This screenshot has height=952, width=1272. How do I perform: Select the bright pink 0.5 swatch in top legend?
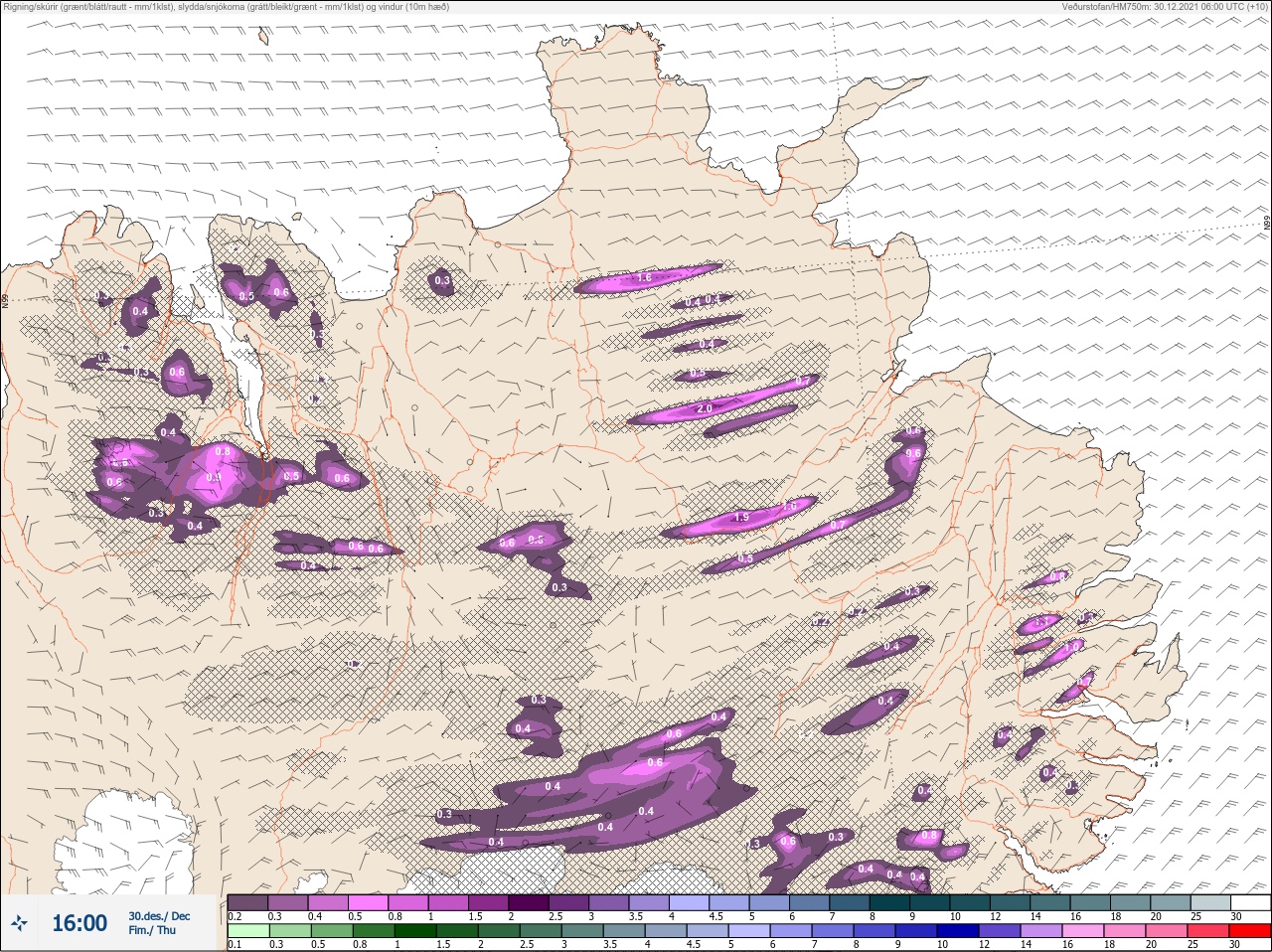[x=368, y=902]
